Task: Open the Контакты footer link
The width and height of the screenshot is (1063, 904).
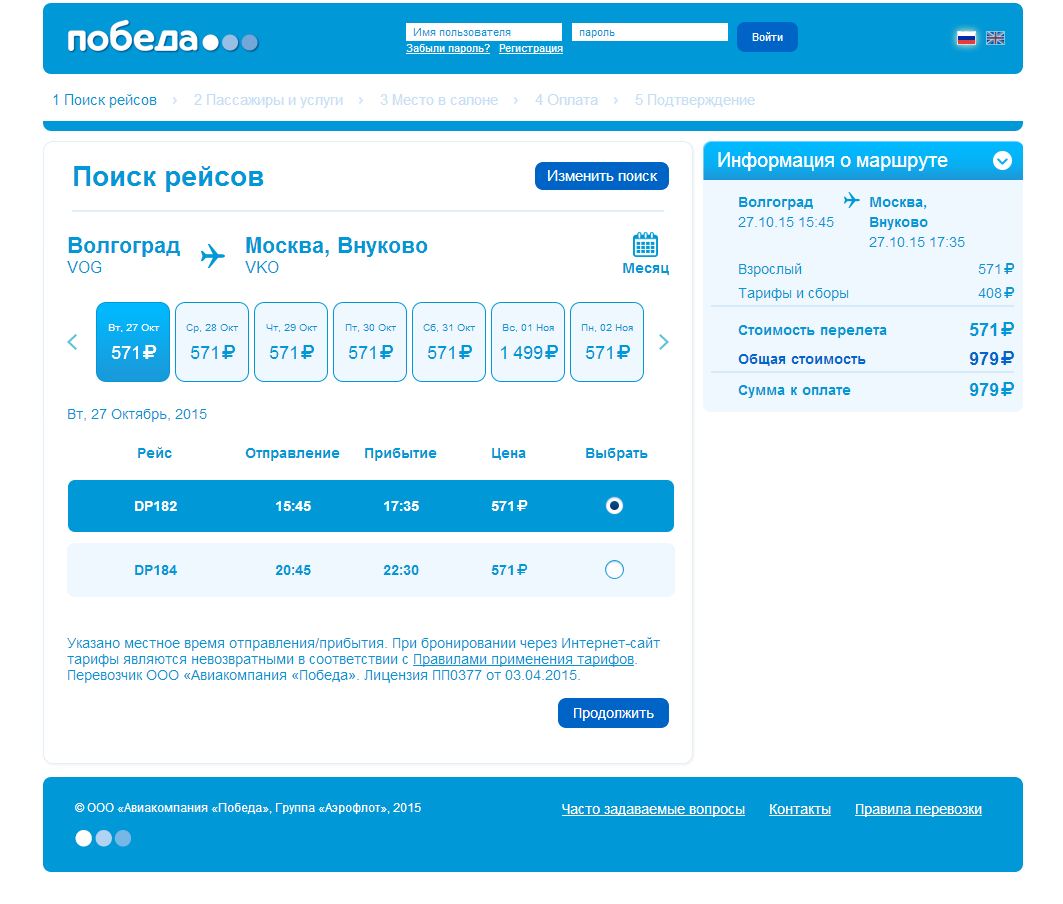Action: 800,809
